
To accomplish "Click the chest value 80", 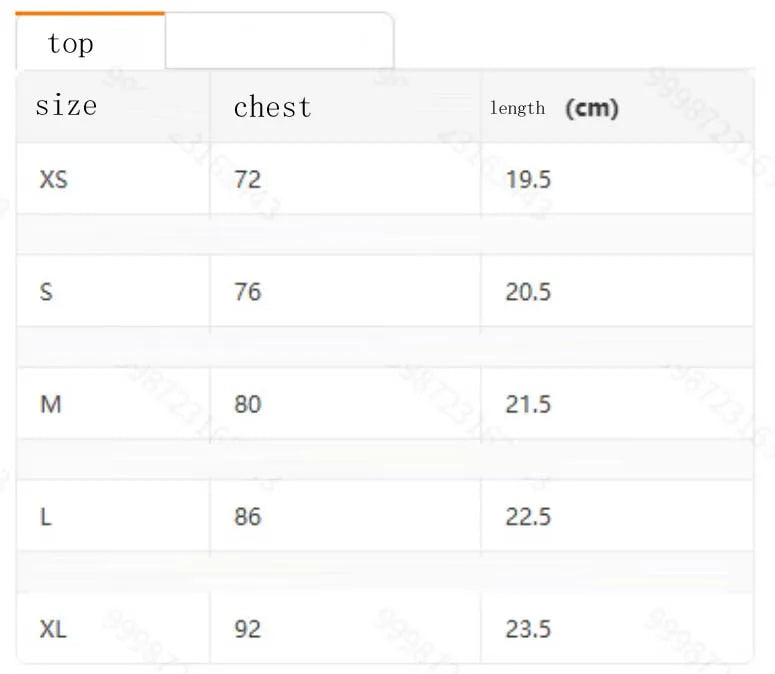I will (x=247, y=404).
